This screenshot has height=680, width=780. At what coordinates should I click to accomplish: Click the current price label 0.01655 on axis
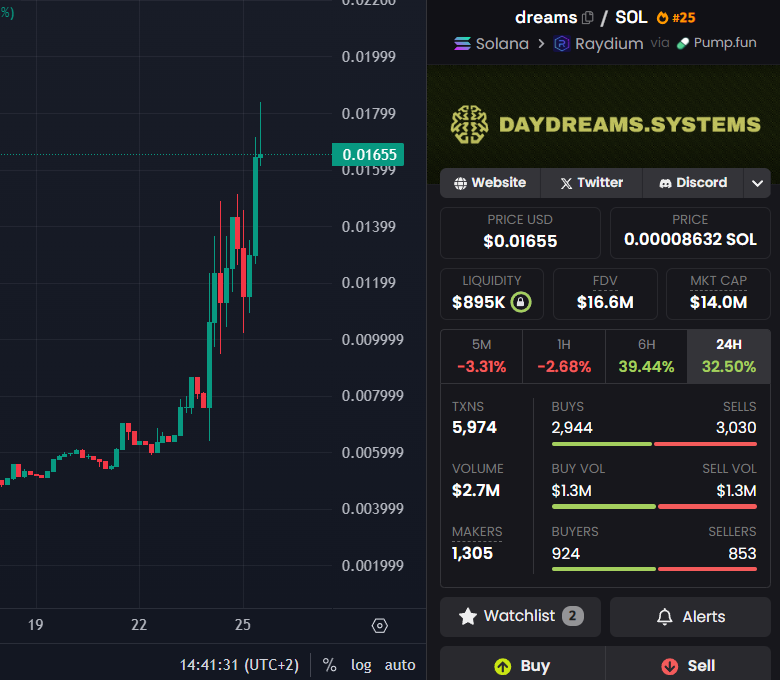(x=368, y=154)
